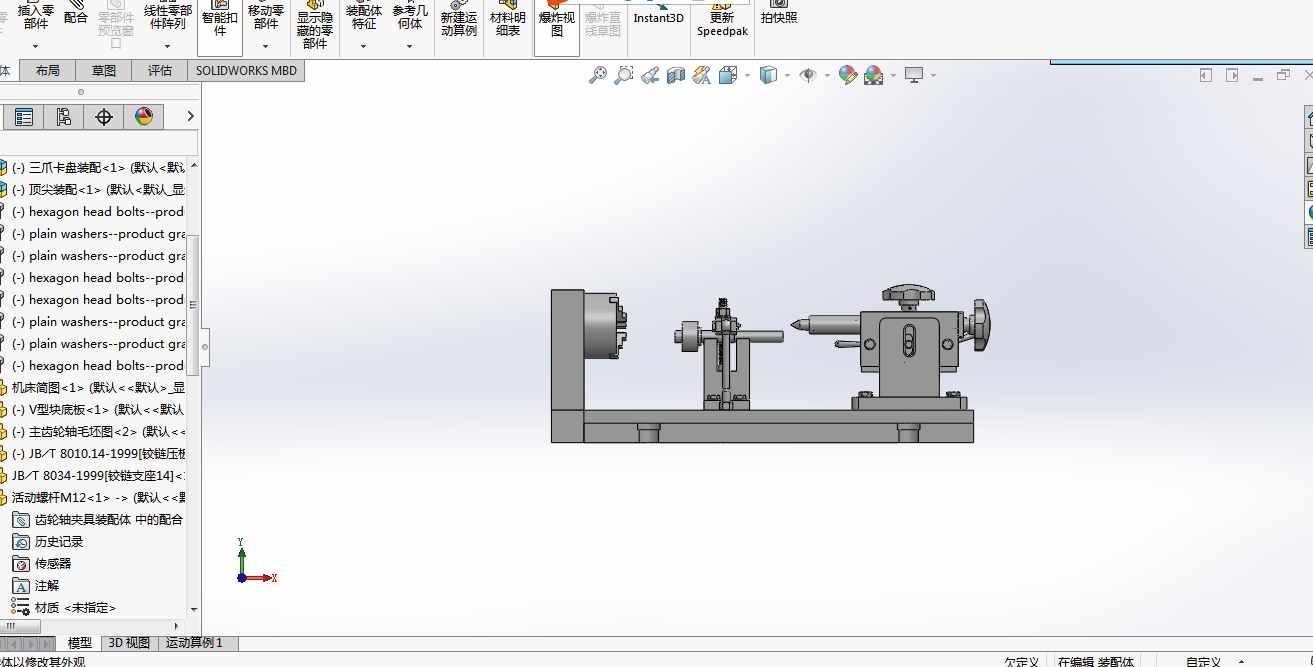Open the DimXpertManager crosshair tab
The image size is (1313, 667).
click(x=103, y=117)
